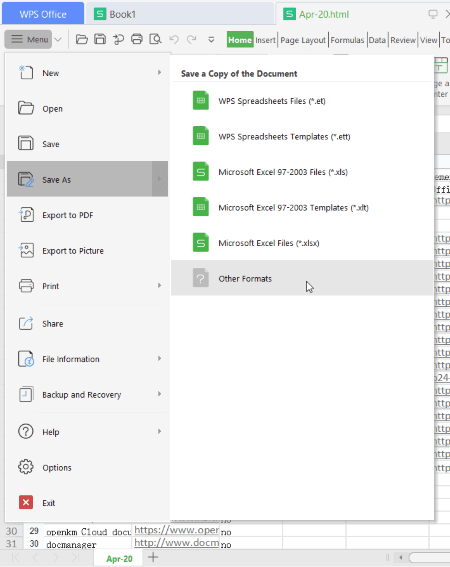
Task: Click the Print icon in quick toolbar
Action: (137, 39)
